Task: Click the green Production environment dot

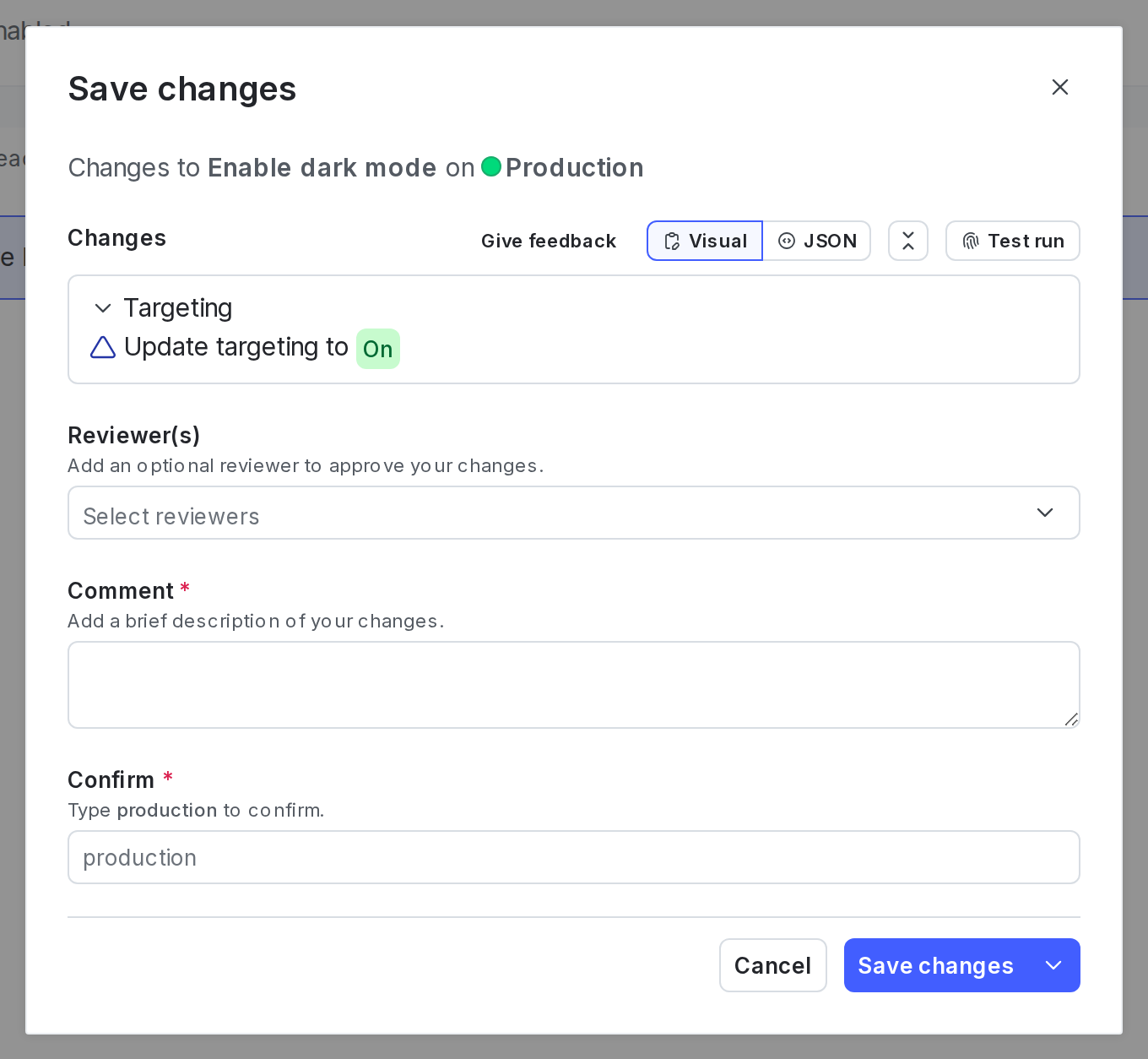Action: click(x=492, y=167)
